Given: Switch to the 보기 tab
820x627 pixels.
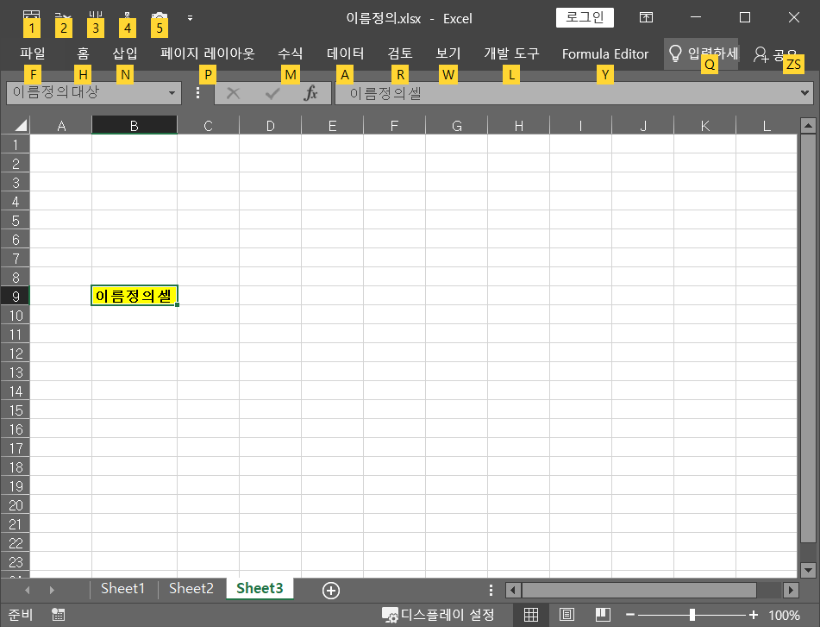Looking at the screenshot, I should [x=448, y=53].
